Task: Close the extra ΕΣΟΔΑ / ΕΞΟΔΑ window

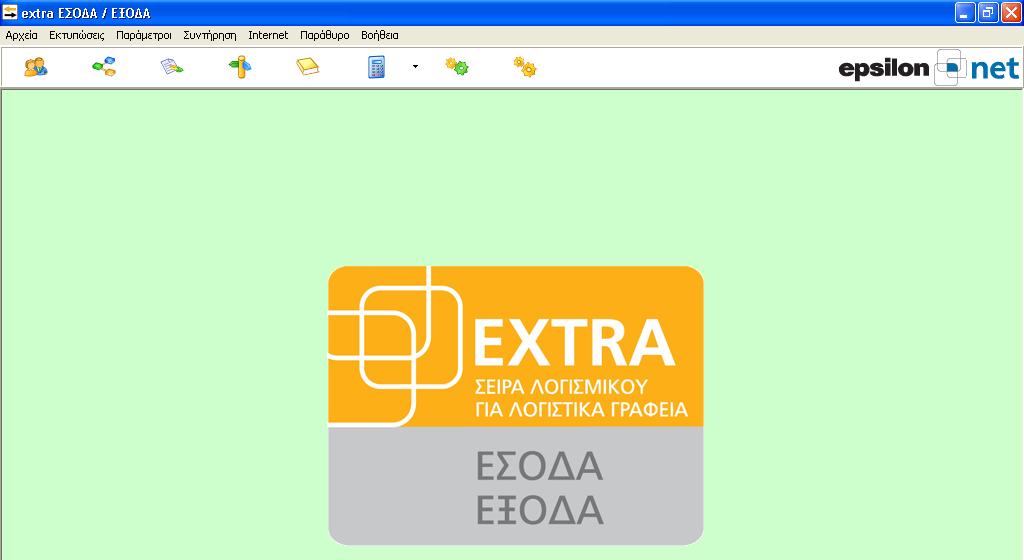Action: [1010, 12]
